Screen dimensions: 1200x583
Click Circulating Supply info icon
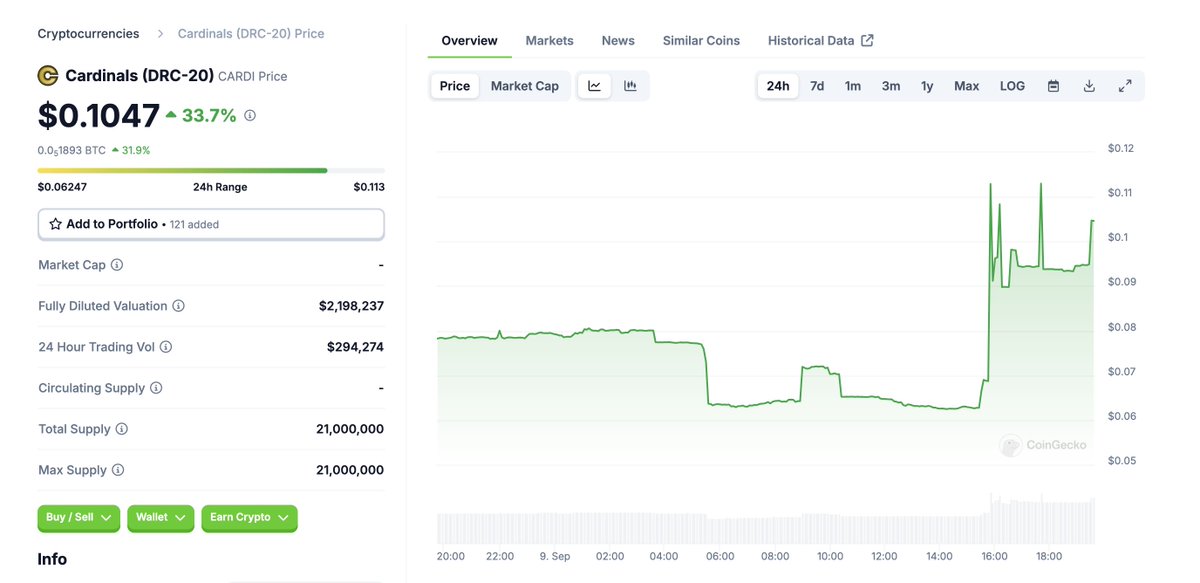pyautogui.click(x=156, y=388)
